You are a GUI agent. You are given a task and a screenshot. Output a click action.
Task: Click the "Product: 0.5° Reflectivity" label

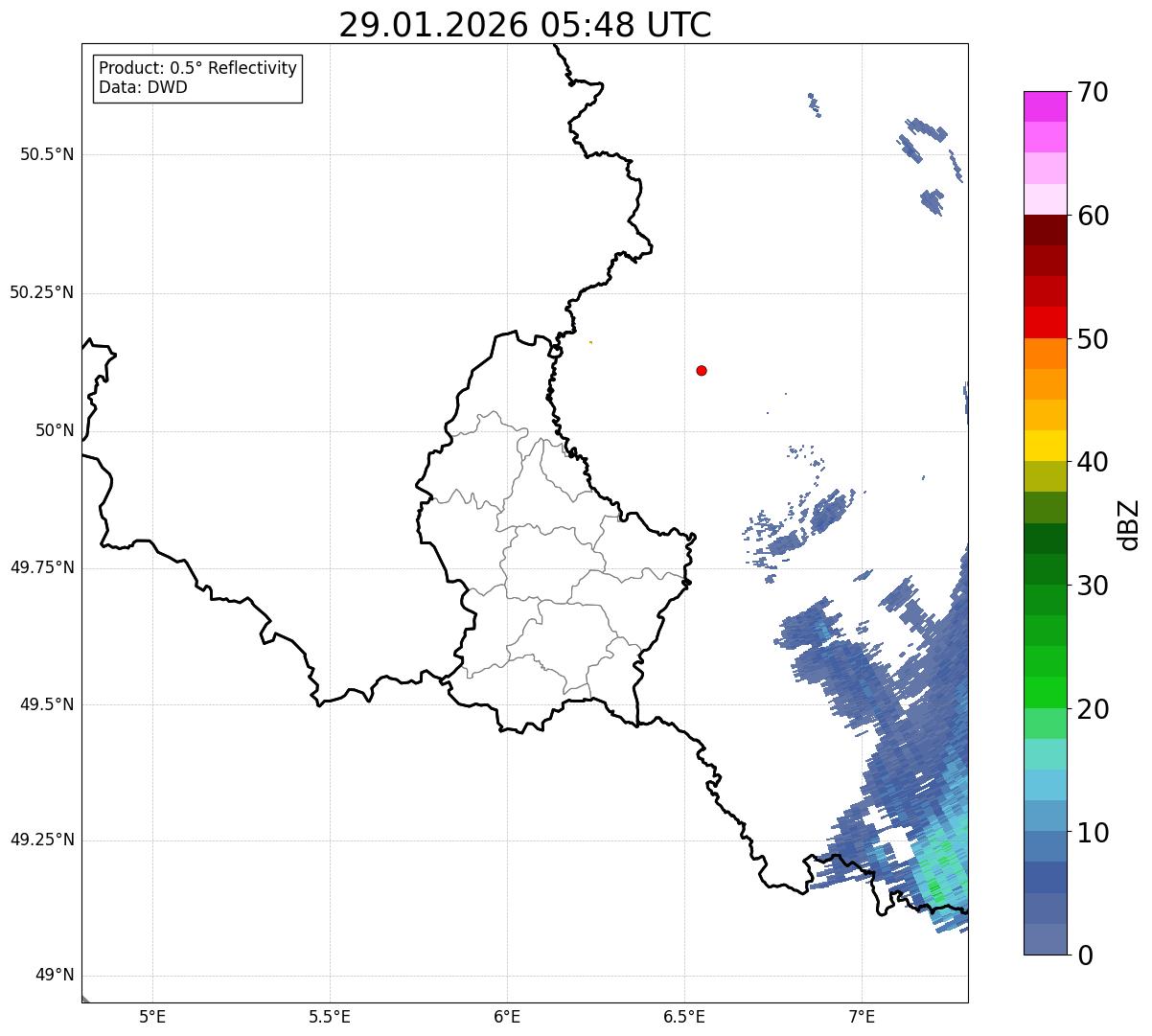(x=198, y=68)
